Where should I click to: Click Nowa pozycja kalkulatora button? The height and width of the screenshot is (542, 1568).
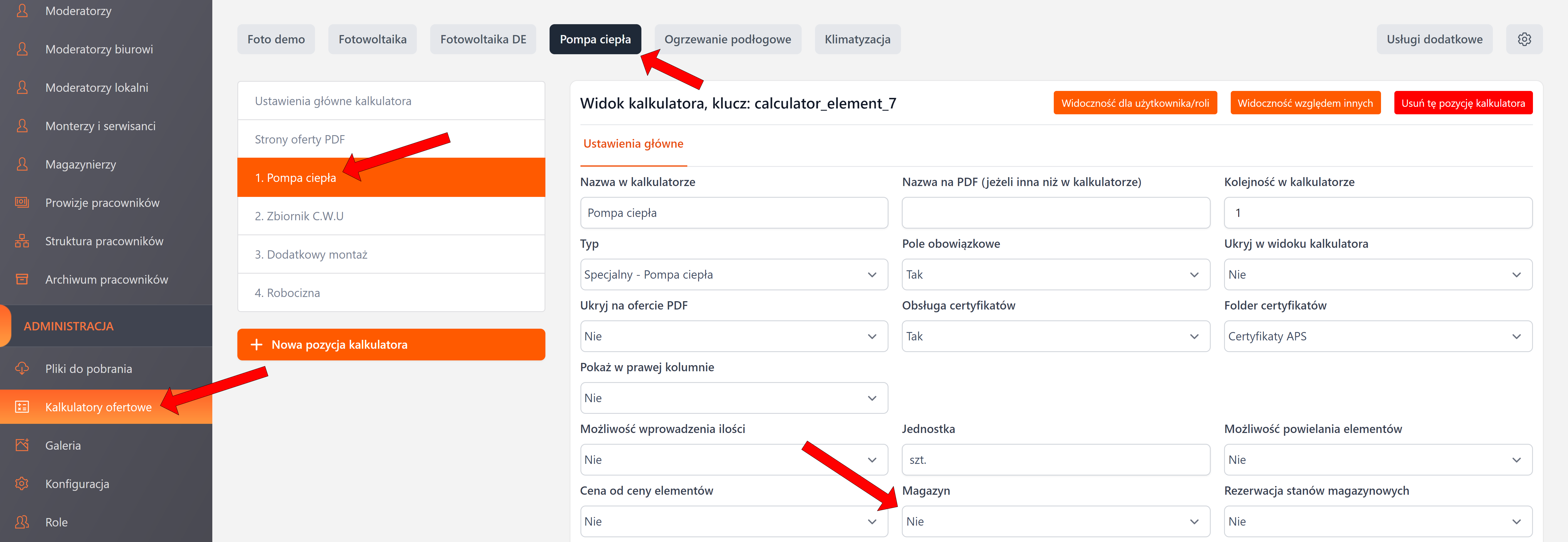[391, 345]
